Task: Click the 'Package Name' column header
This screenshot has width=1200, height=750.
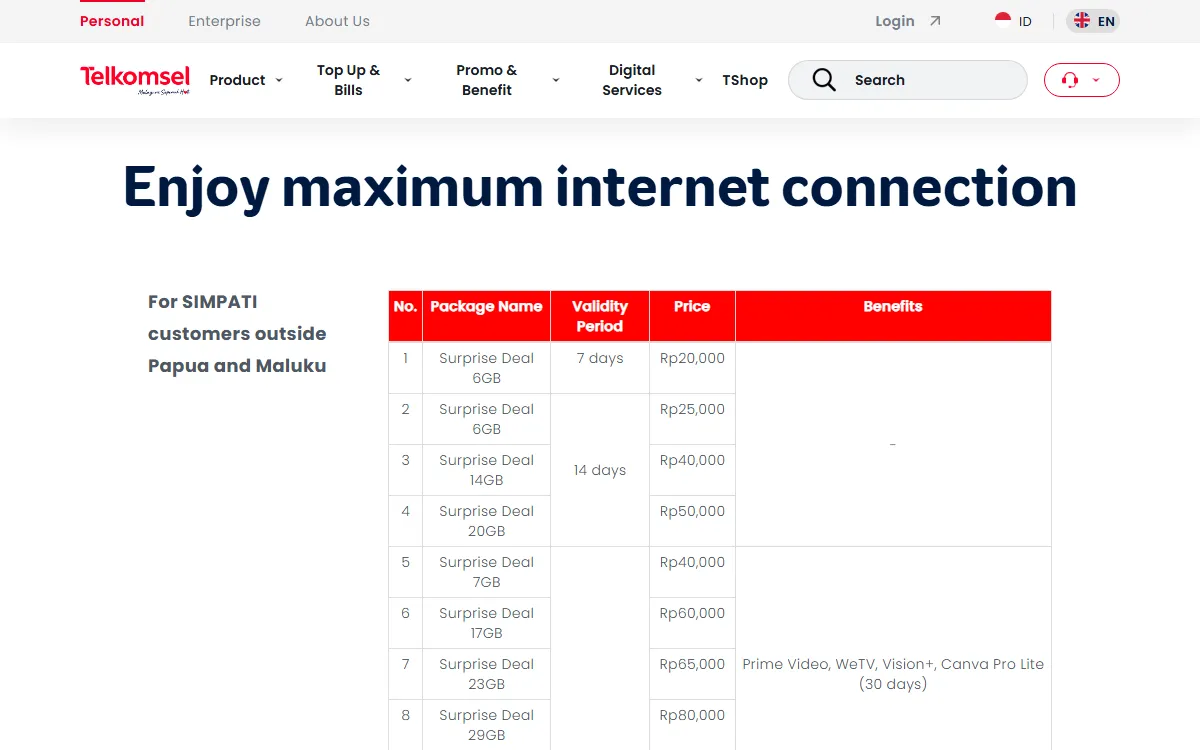Action: tap(486, 316)
